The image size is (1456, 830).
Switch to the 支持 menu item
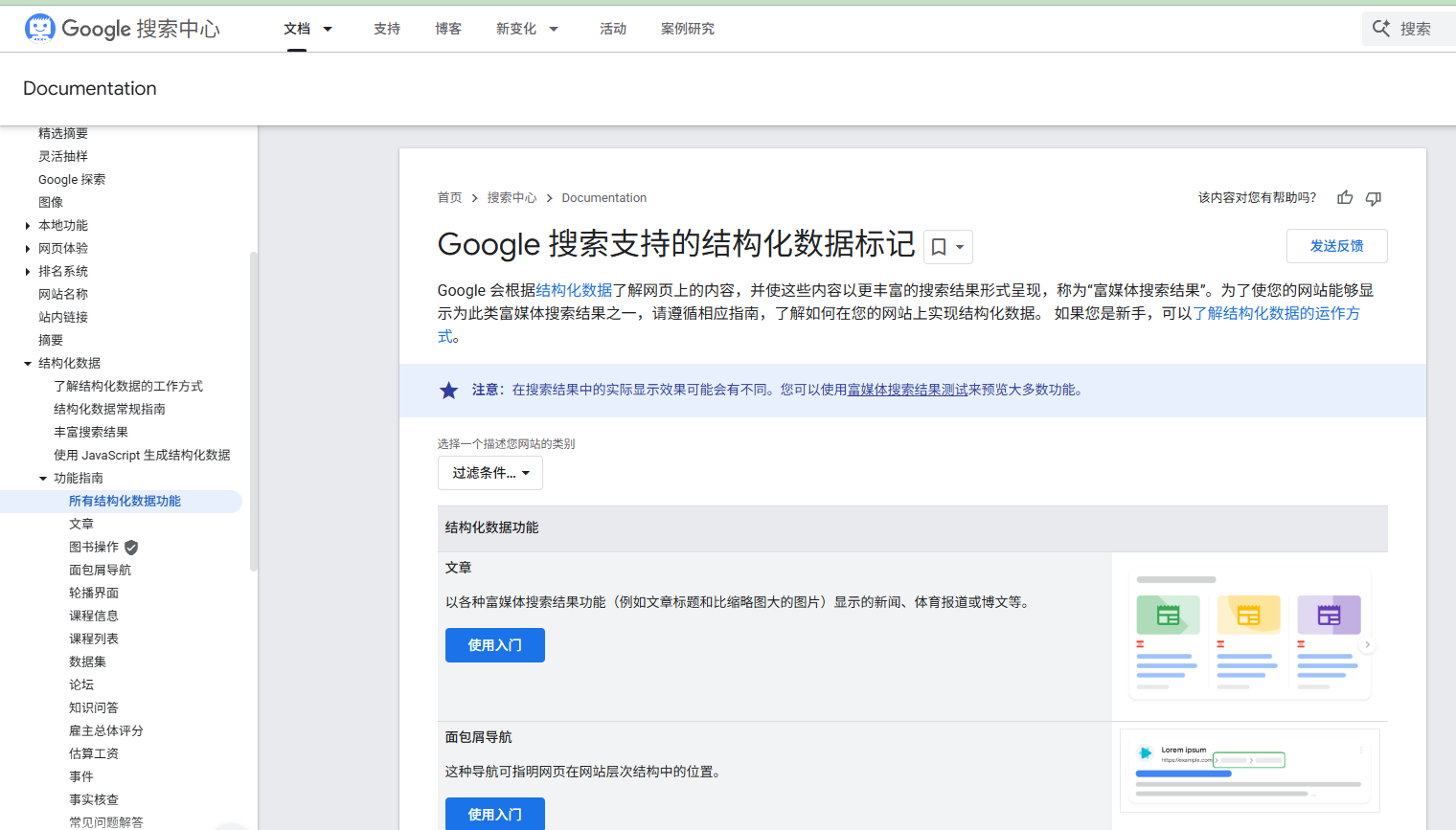click(387, 28)
